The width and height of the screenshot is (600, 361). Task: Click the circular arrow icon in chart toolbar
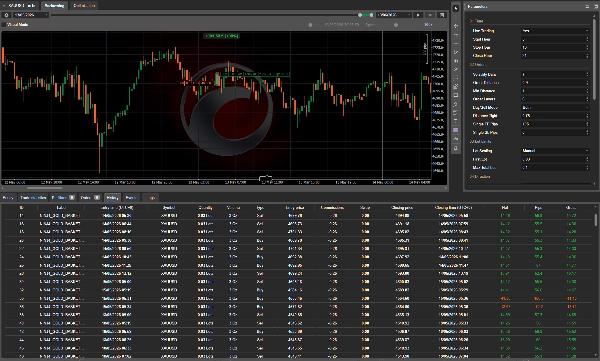(455, 104)
